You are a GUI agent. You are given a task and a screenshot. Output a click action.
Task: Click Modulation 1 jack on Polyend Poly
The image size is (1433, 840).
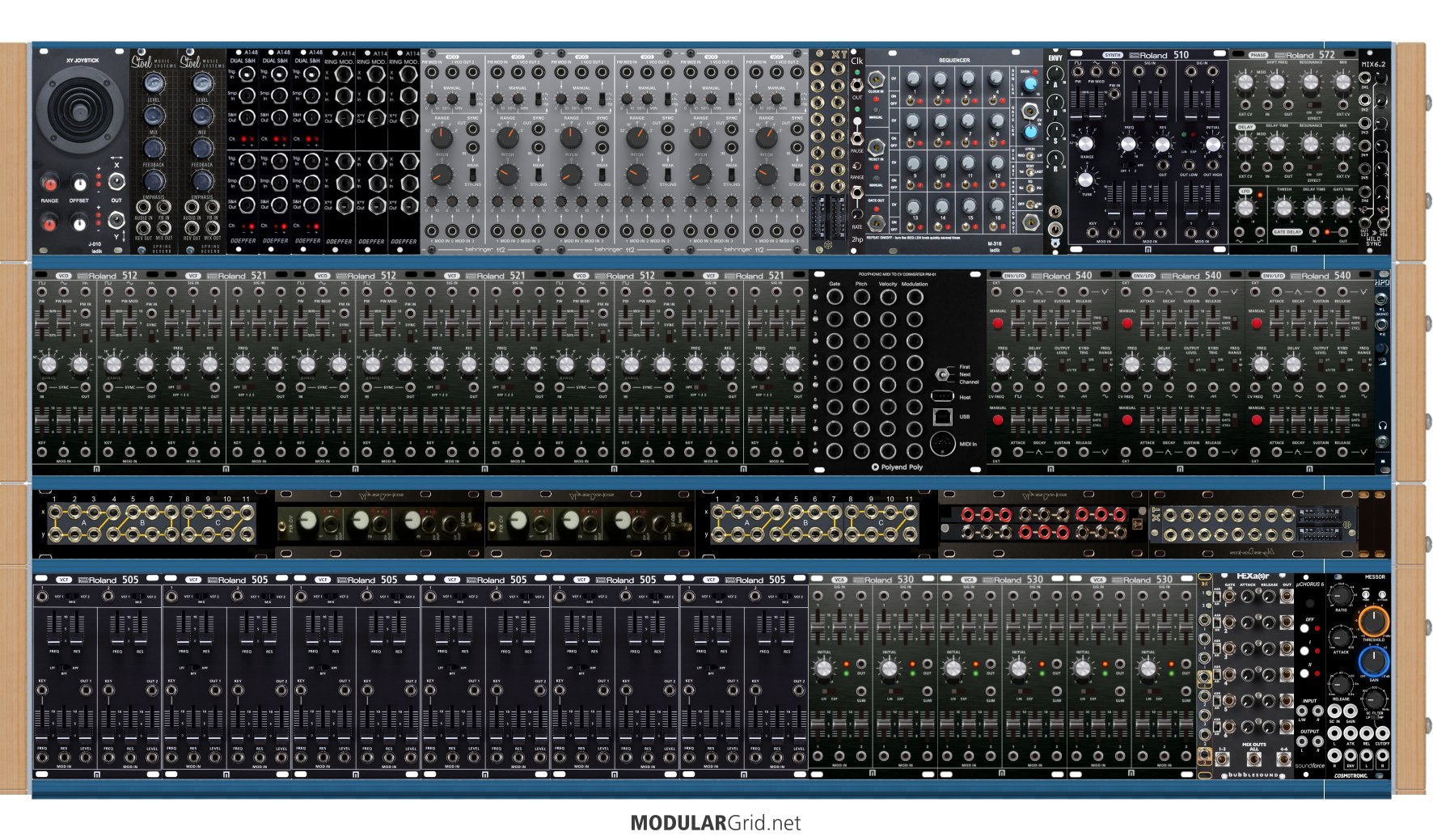click(915, 297)
